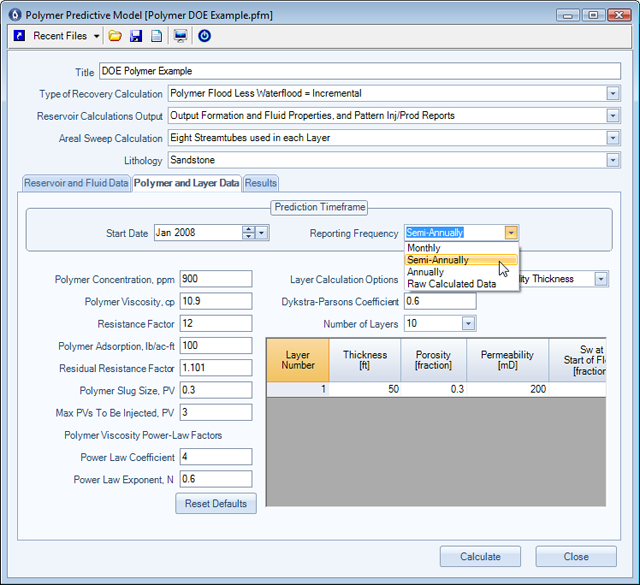
Task: Click the porosity cell value 0.3
Action: point(433,389)
